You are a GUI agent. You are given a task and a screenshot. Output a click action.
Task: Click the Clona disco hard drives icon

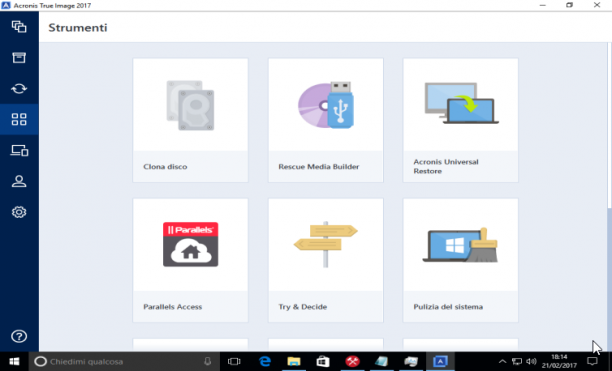point(190,105)
